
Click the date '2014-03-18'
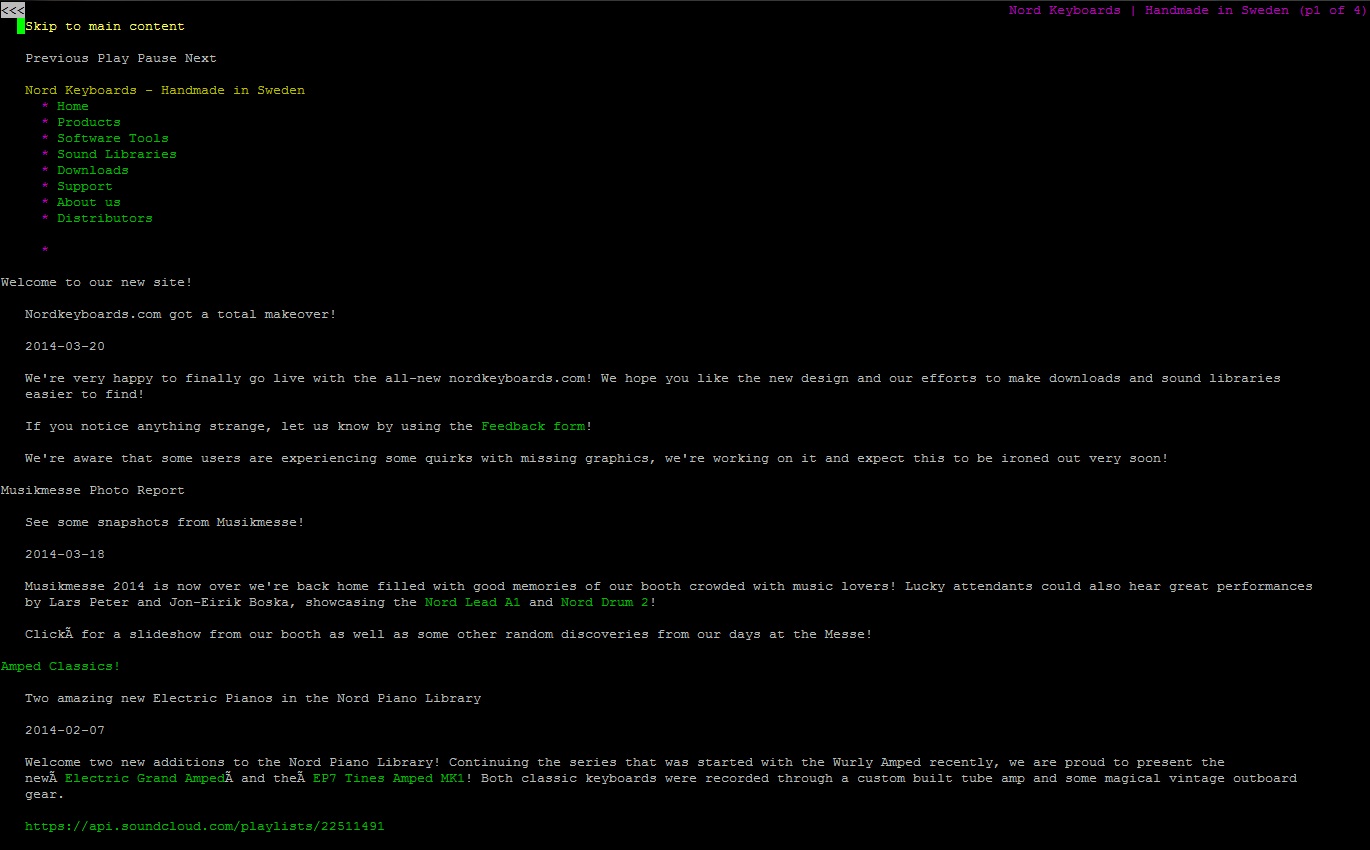[x=65, y=554]
